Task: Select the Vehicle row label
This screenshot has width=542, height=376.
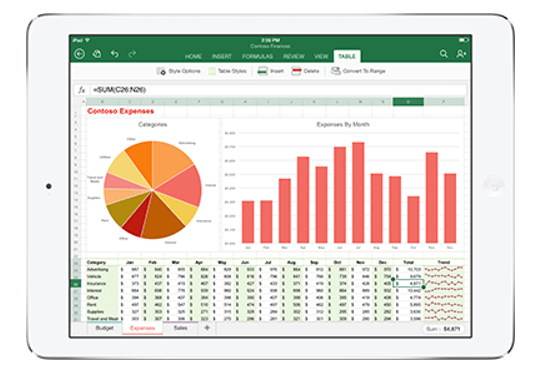Action: 94,276
